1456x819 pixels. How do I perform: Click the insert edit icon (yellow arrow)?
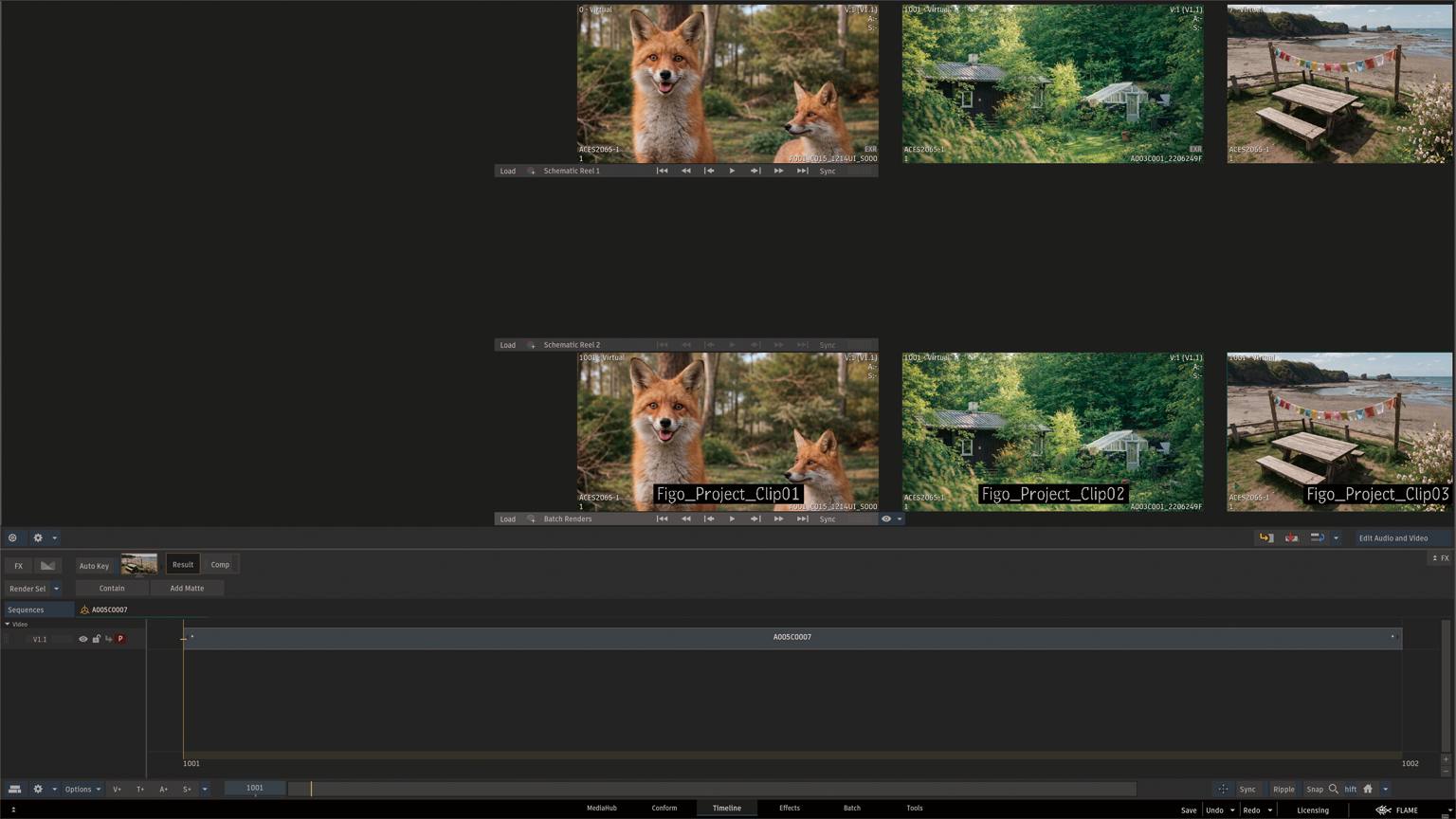[x=1265, y=538]
